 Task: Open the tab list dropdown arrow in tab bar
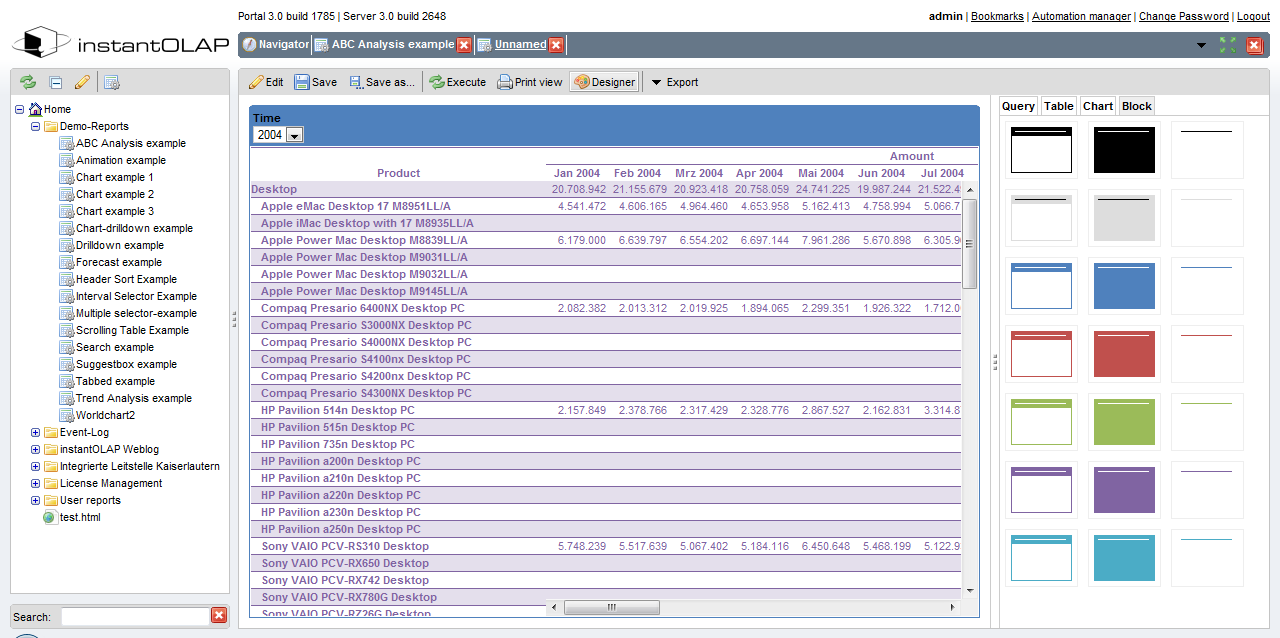tap(1201, 45)
